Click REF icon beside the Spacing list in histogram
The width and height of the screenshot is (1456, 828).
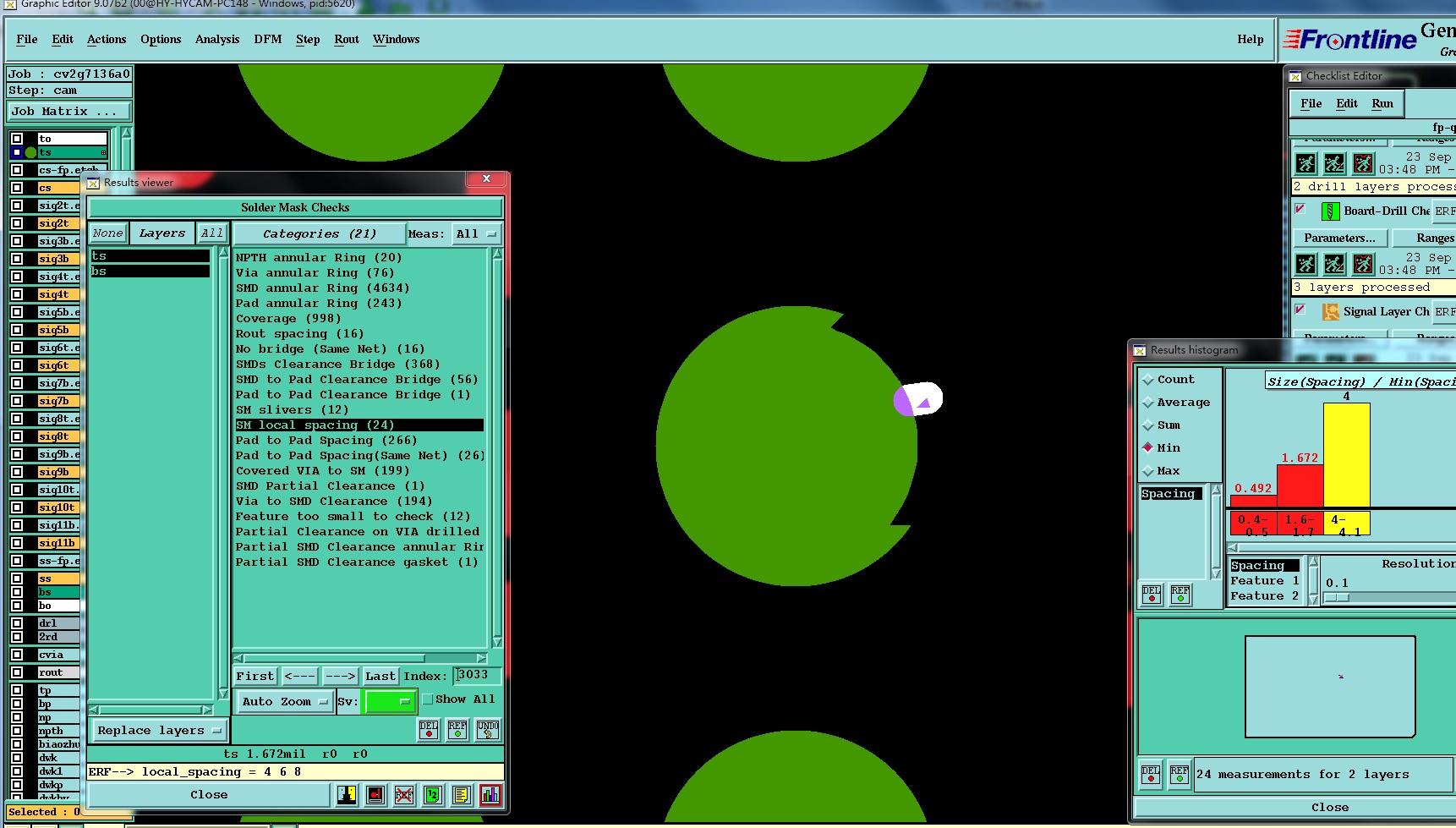(1180, 595)
